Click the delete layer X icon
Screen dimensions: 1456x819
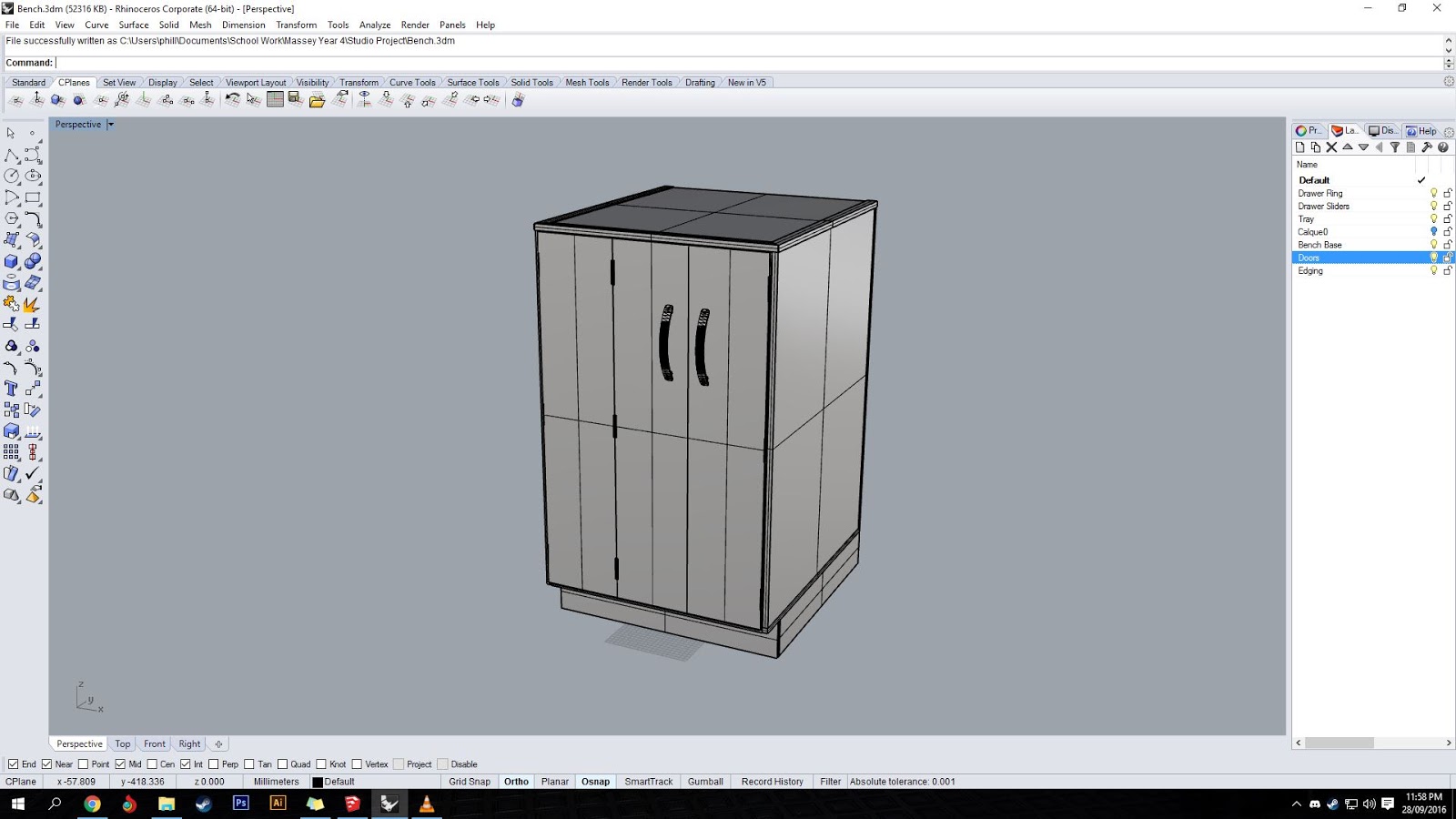click(1331, 147)
